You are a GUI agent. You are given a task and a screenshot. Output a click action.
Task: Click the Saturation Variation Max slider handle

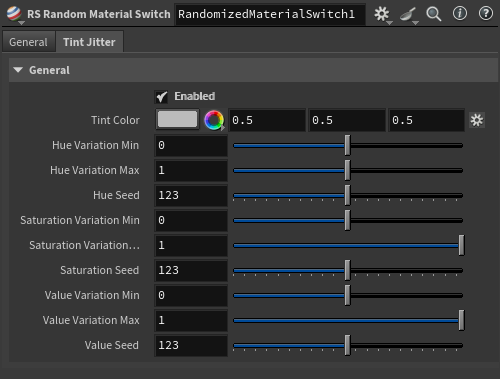(x=461, y=245)
